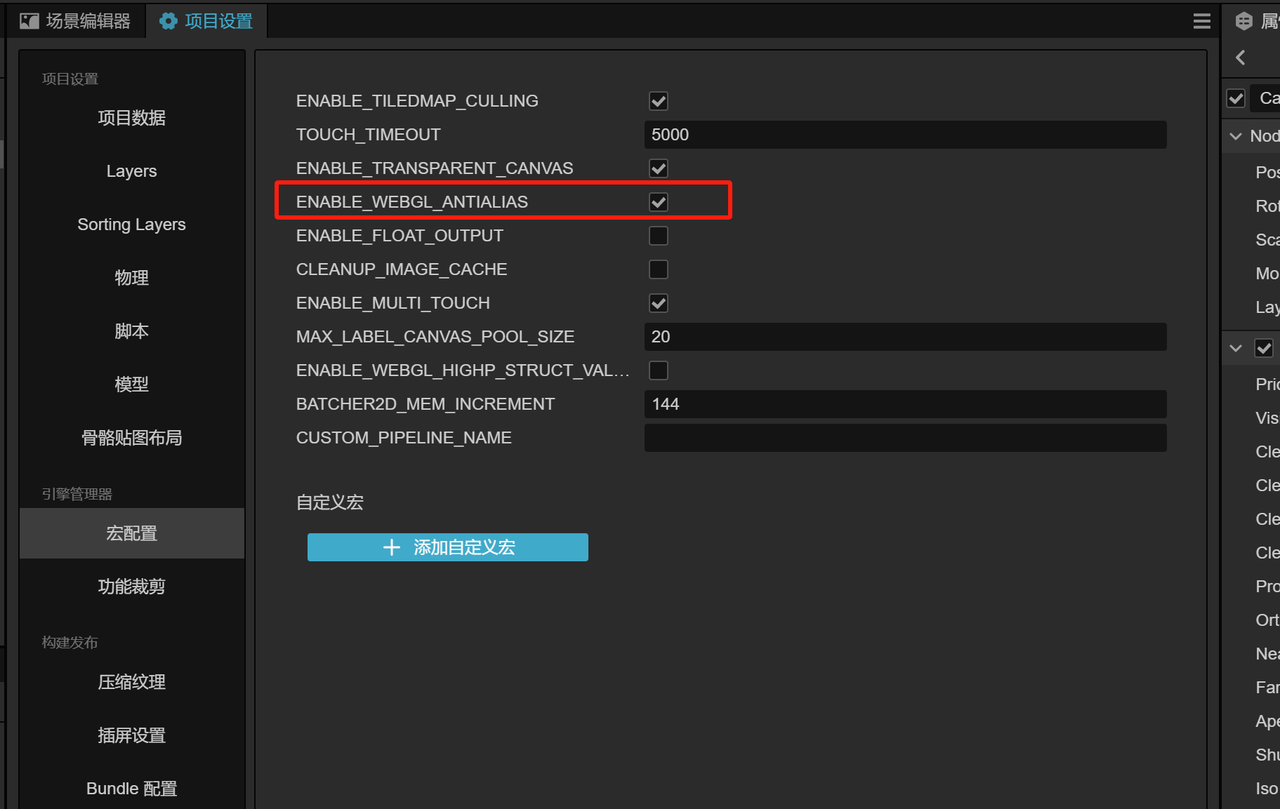Uncheck ENABLE_WEBGL_ANTIALIAS option
This screenshot has width=1280, height=809.
658,202
